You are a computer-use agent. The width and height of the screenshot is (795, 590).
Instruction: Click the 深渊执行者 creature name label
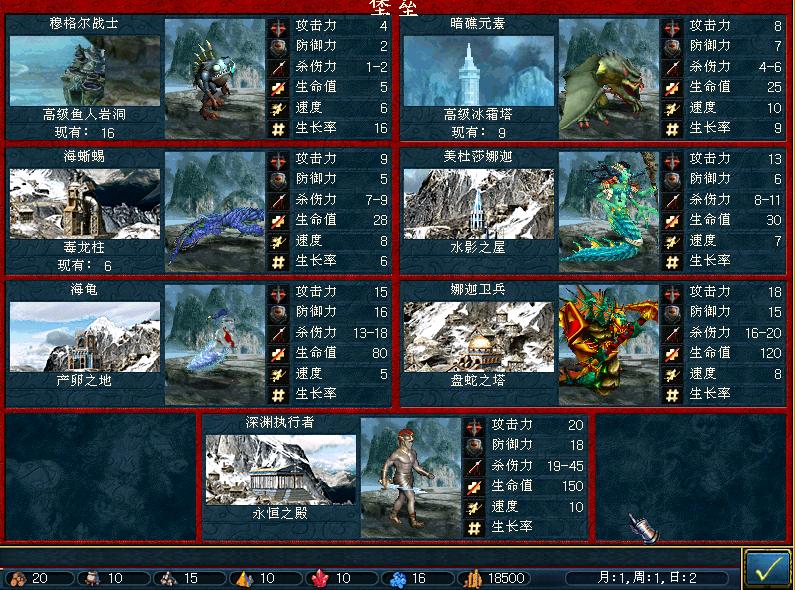coord(280,422)
